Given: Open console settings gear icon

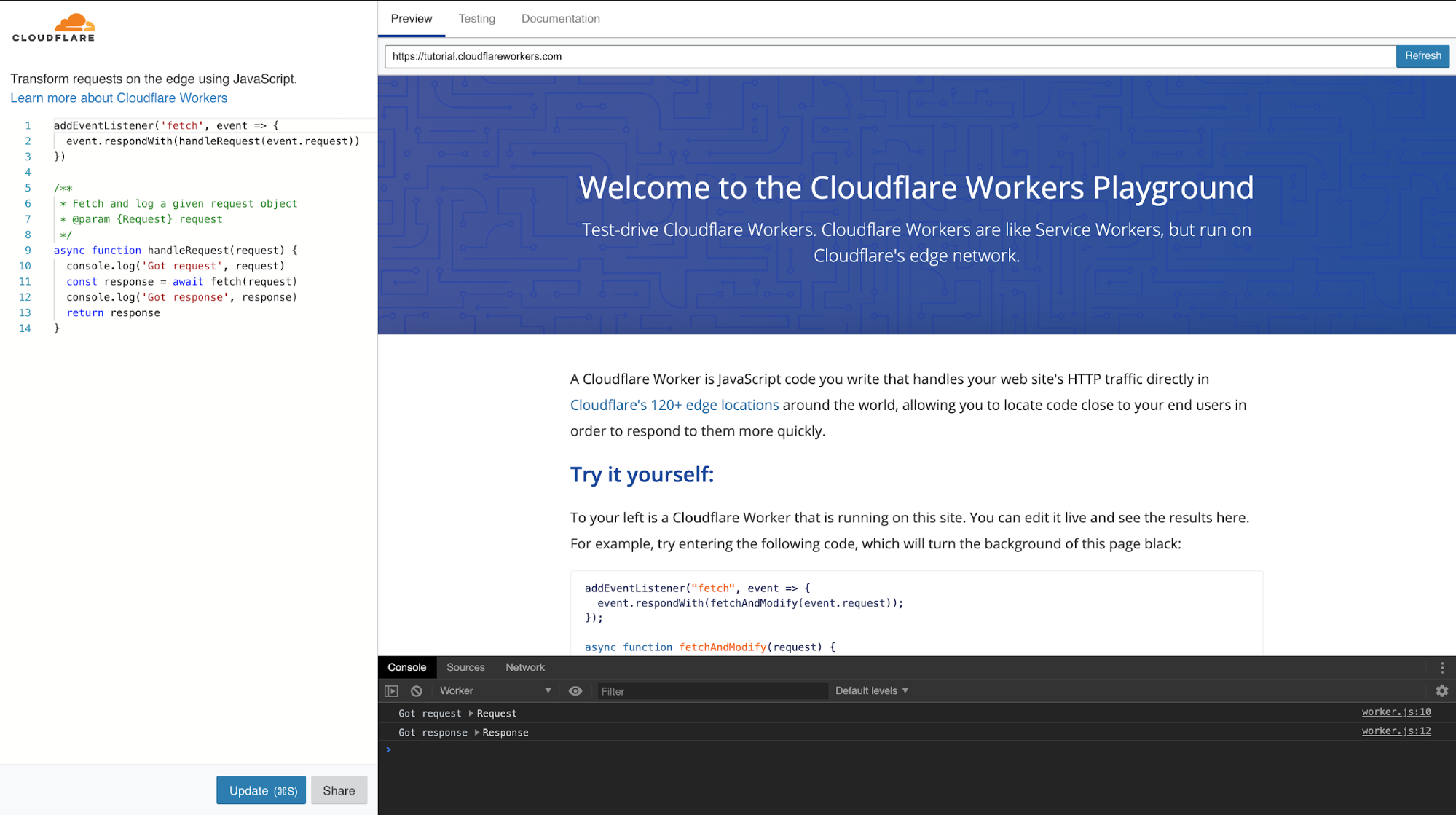Looking at the screenshot, I should click(x=1441, y=691).
